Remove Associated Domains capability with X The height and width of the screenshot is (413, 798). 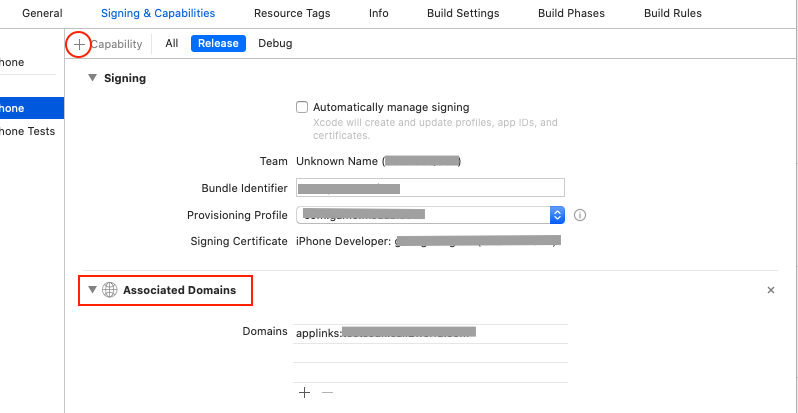(x=770, y=290)
